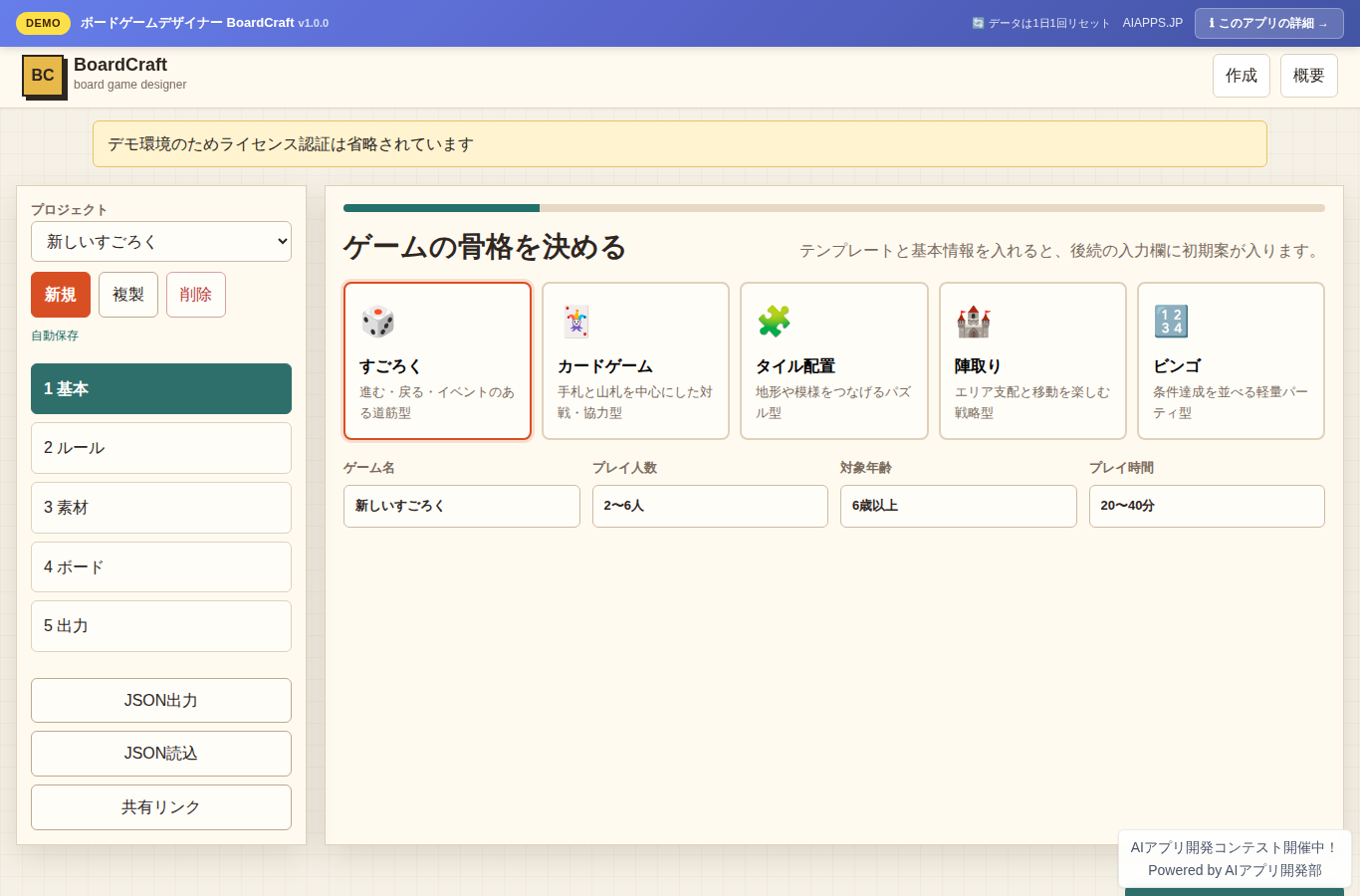Viewport: 1360px width, 896px height.
Task: Go to step 5 出力
Action: [x=161, y=626]
